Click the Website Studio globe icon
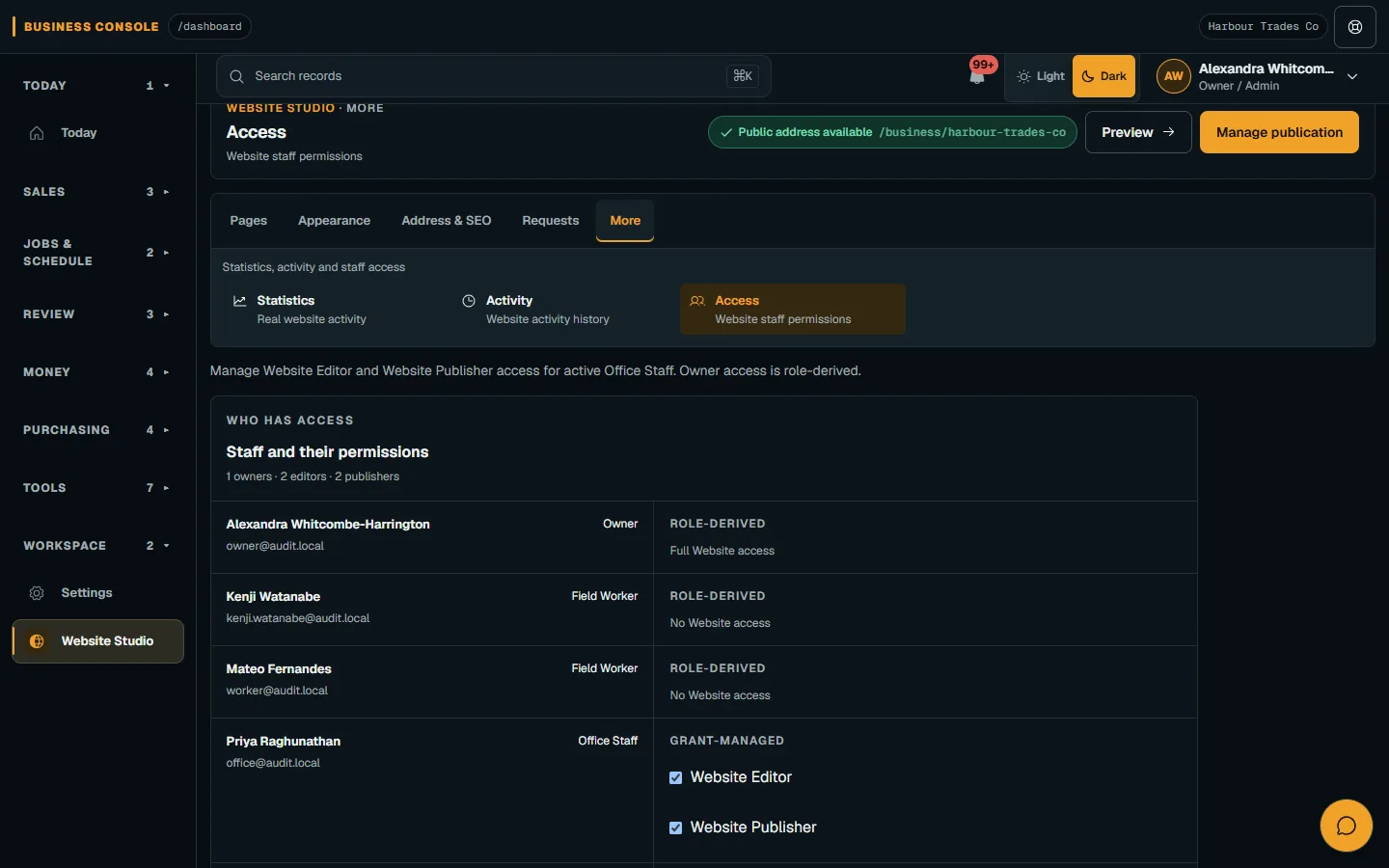Screen dimensions: 1389x868 click(37, 641)
